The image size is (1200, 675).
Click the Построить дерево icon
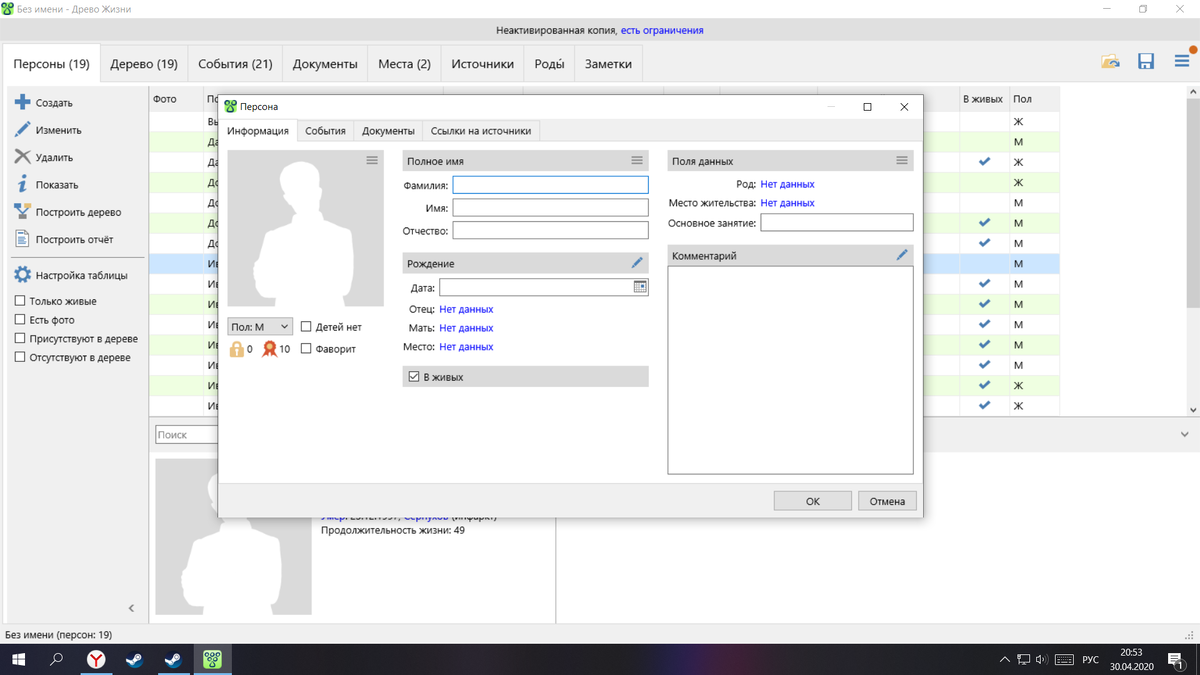pyautogui.click(x=22, y=212)
